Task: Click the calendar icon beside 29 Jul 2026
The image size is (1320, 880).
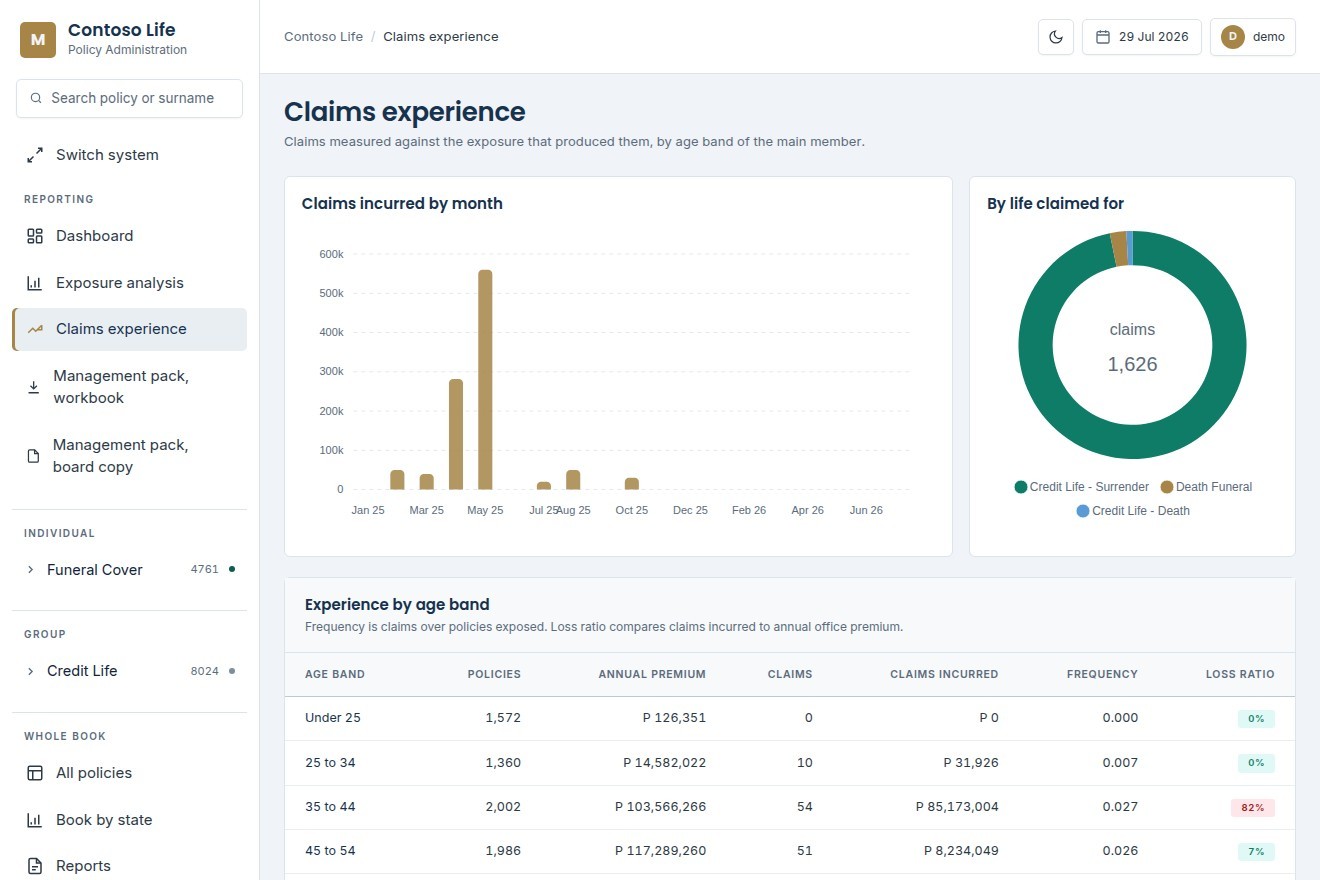Action: tap(1103, 37)
